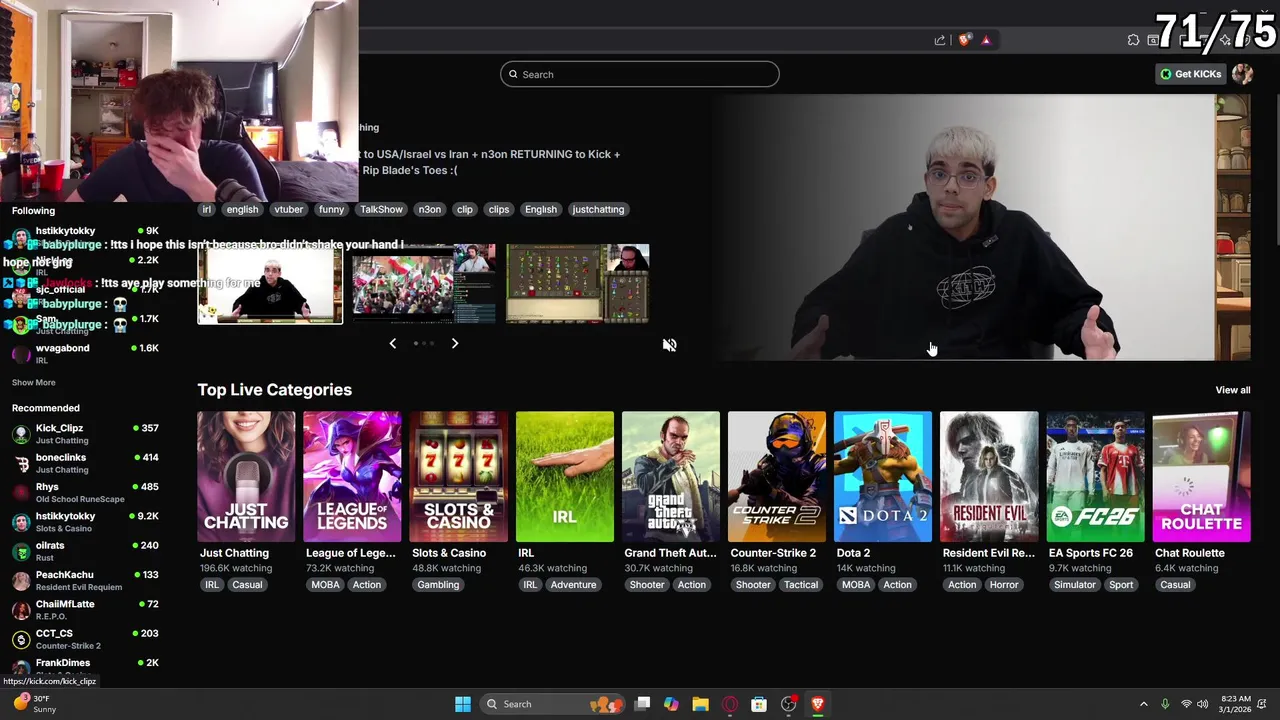Open the Resident Evil Requiem category card
Viewport: 1280px width, 720px height.
[x=989, y=476]
